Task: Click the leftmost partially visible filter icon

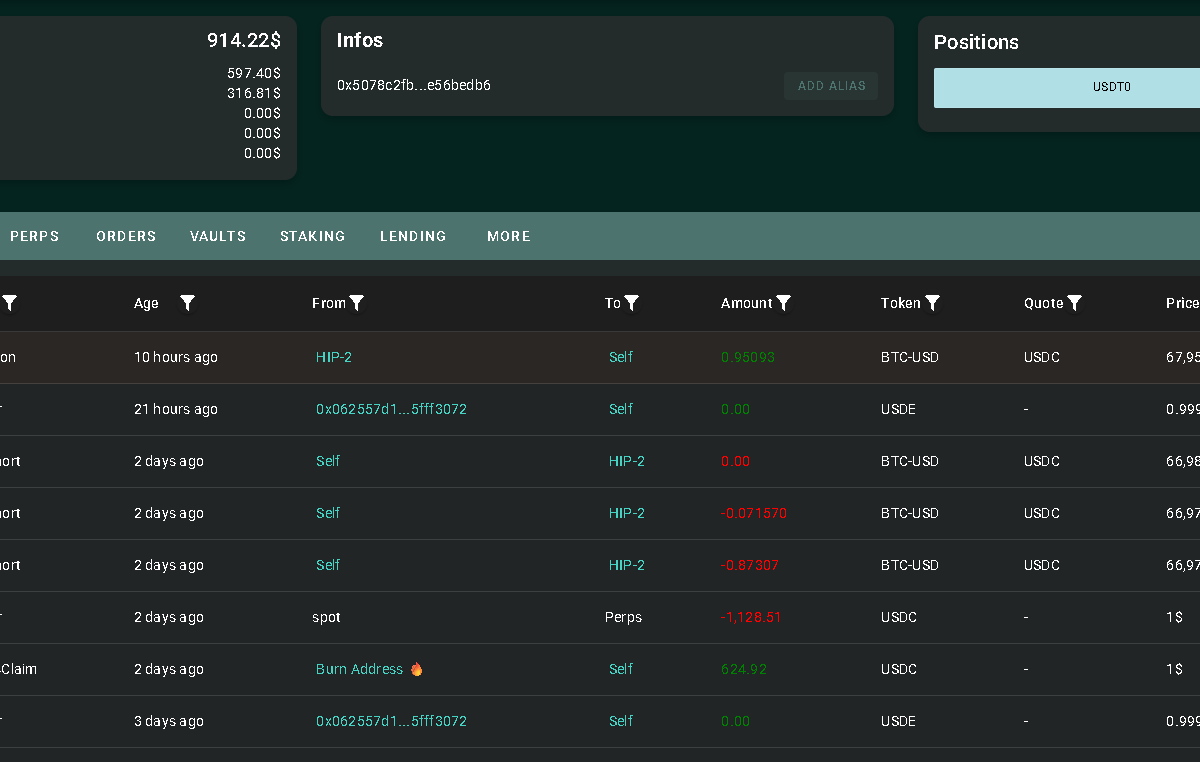Action: coord(10,303)
